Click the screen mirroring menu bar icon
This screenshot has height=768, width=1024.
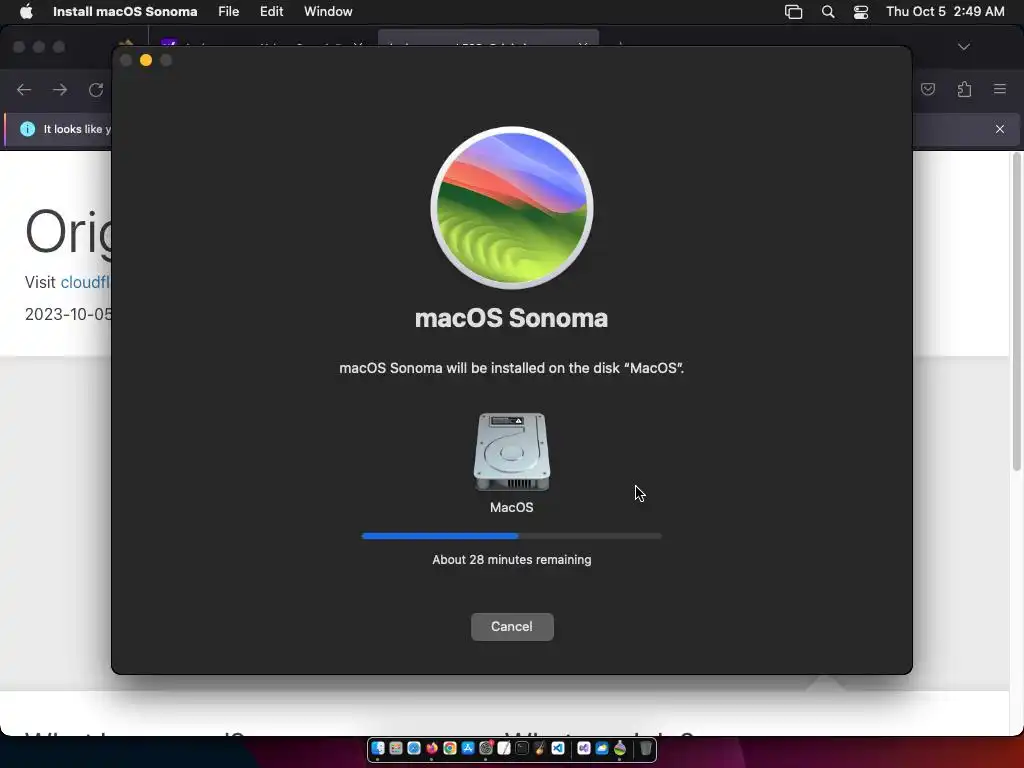(793, 12)
